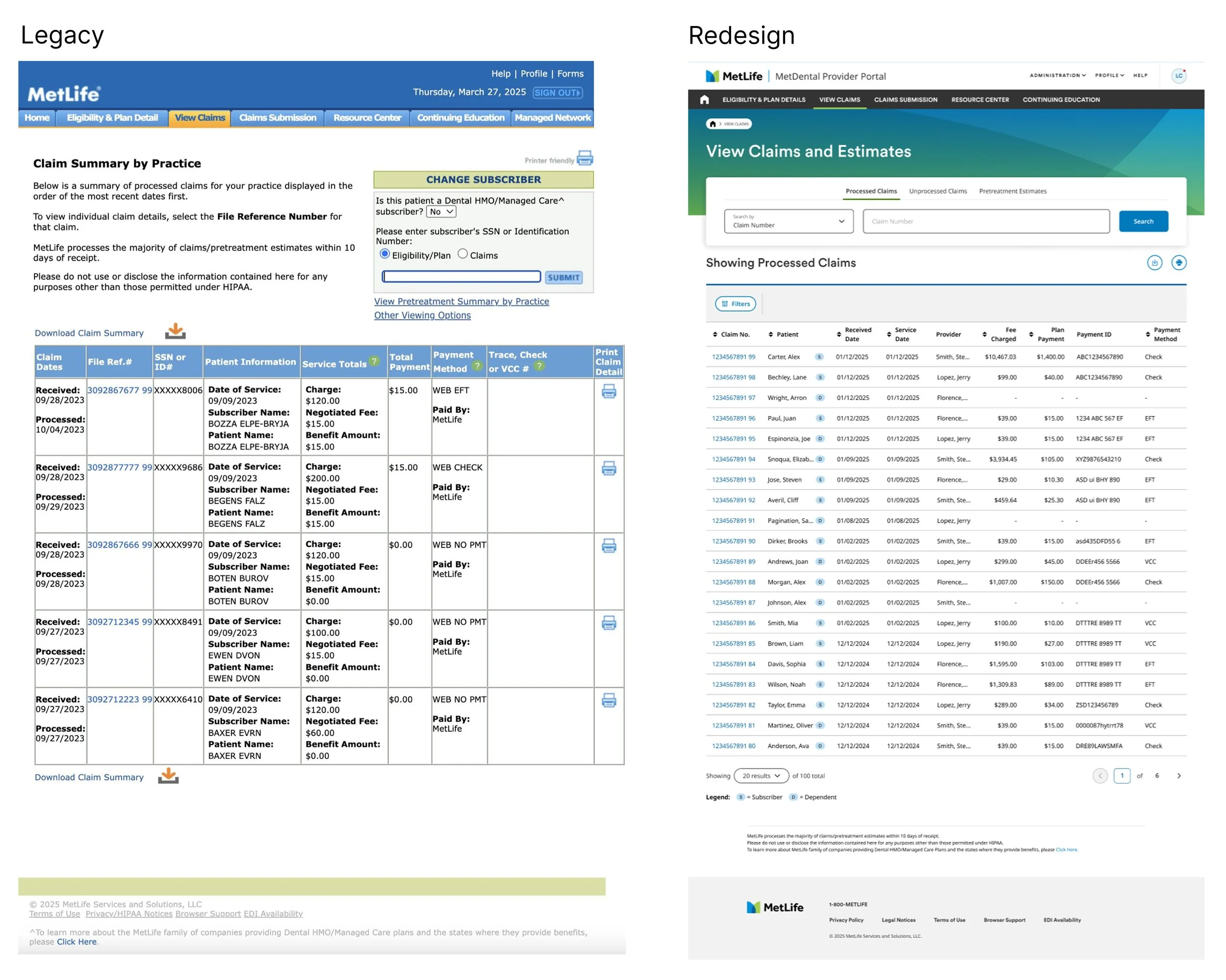
Task: Open the Dental HMO subscriber No dropdown
Action: (x=441, y=211)
